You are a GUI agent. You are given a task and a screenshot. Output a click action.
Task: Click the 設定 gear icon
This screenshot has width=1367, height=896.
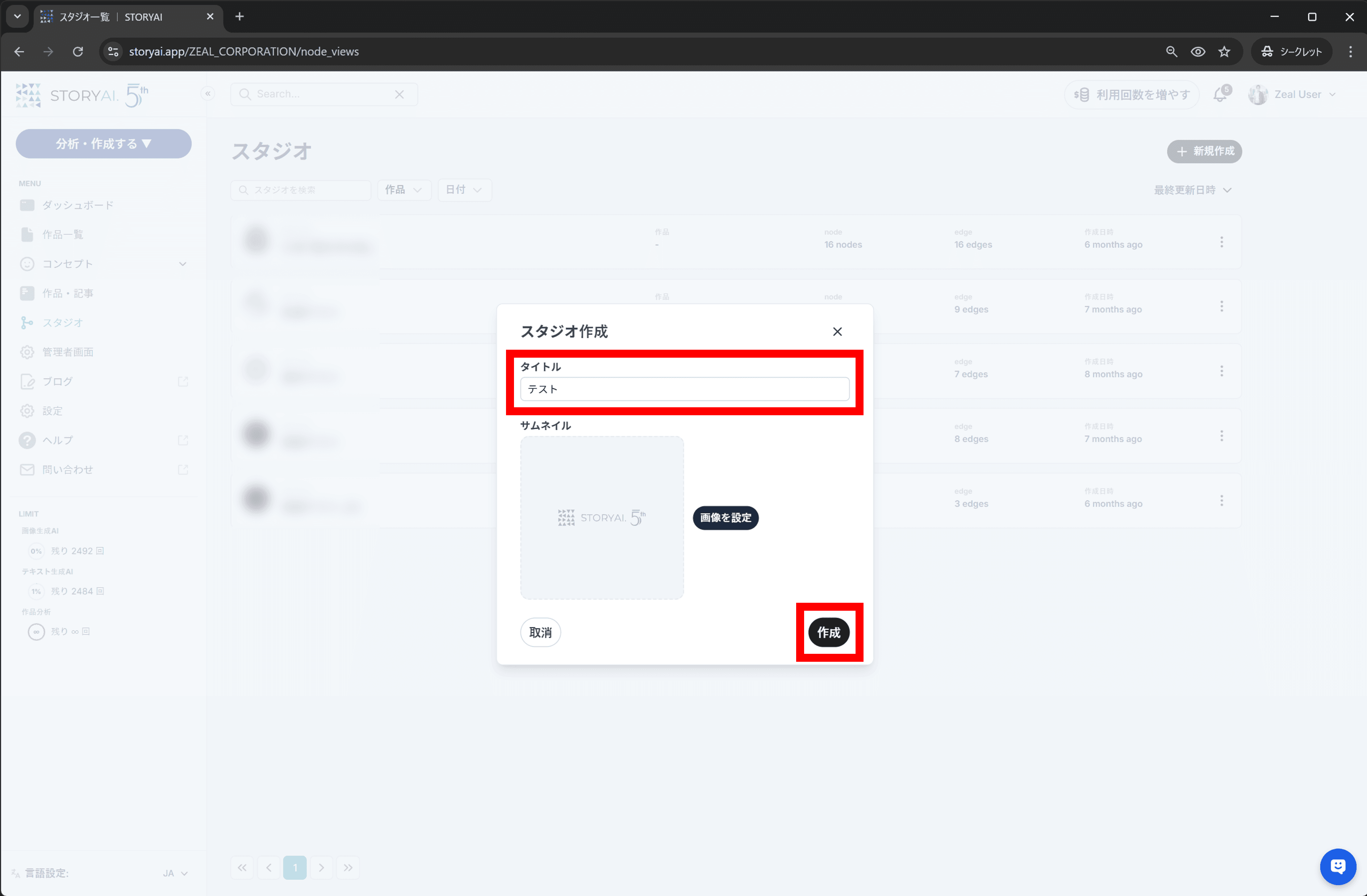tap(27, 411)
